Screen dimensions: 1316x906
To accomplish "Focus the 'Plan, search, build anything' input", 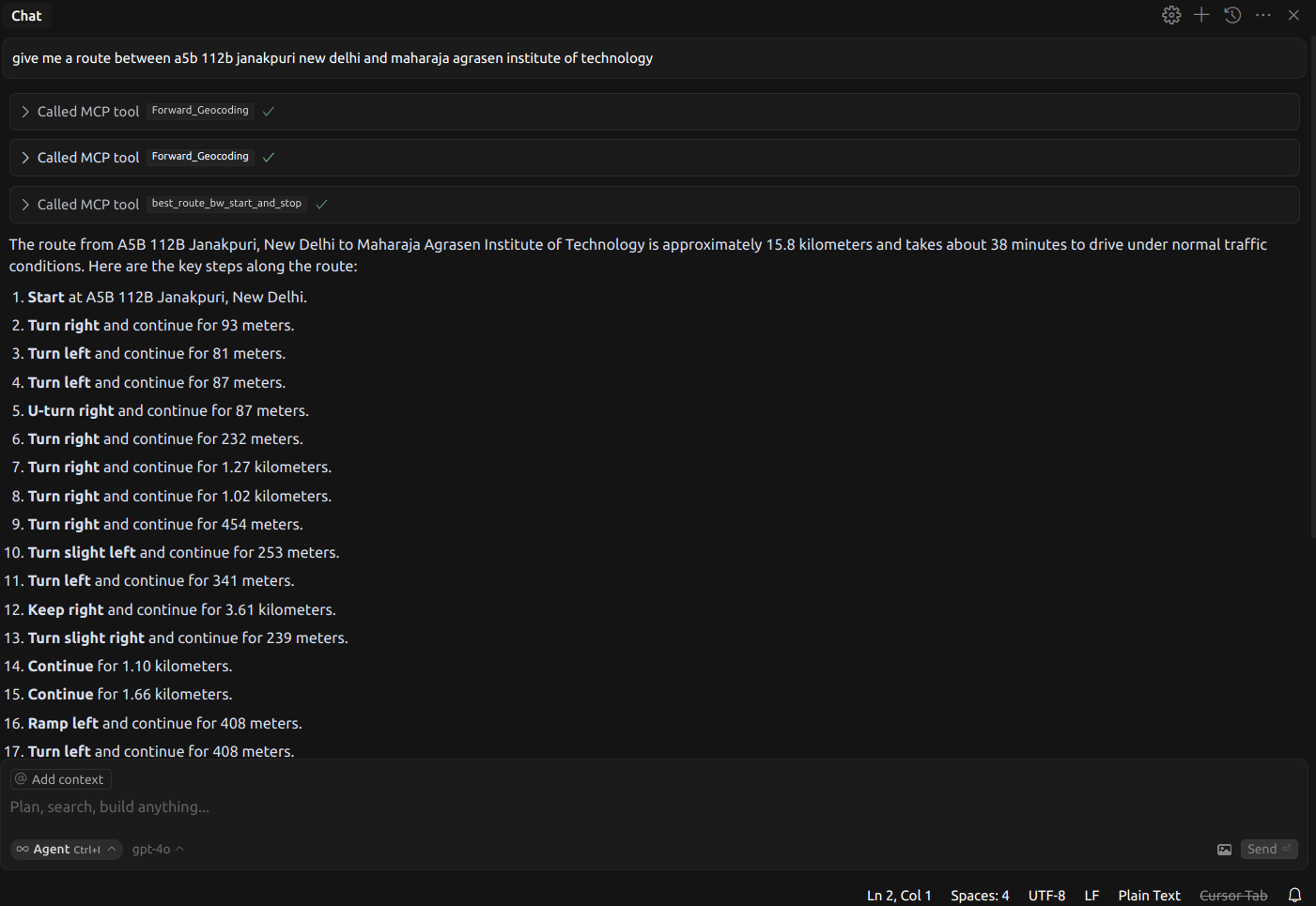I will point(564,807).
